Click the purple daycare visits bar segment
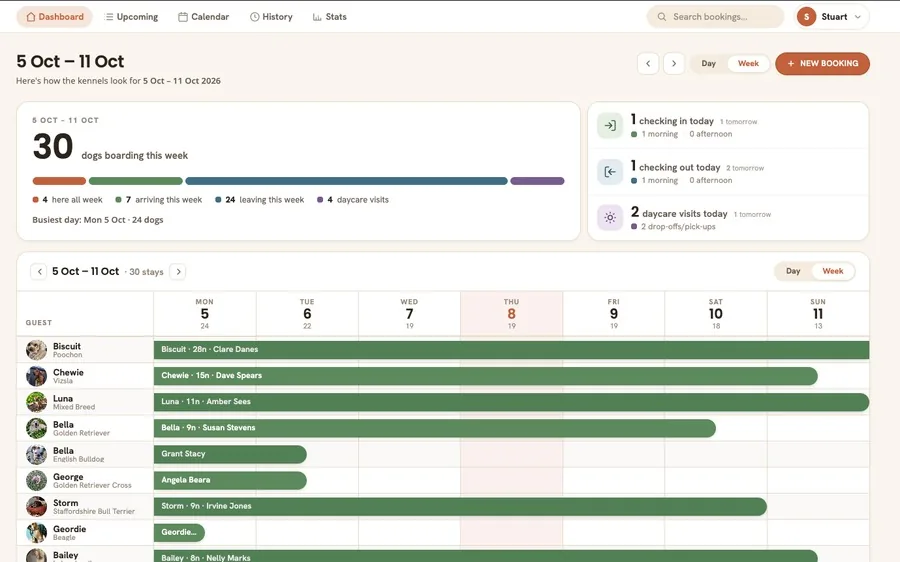The width and height of the screenshot is (900, 562). [x=537, y=181]
